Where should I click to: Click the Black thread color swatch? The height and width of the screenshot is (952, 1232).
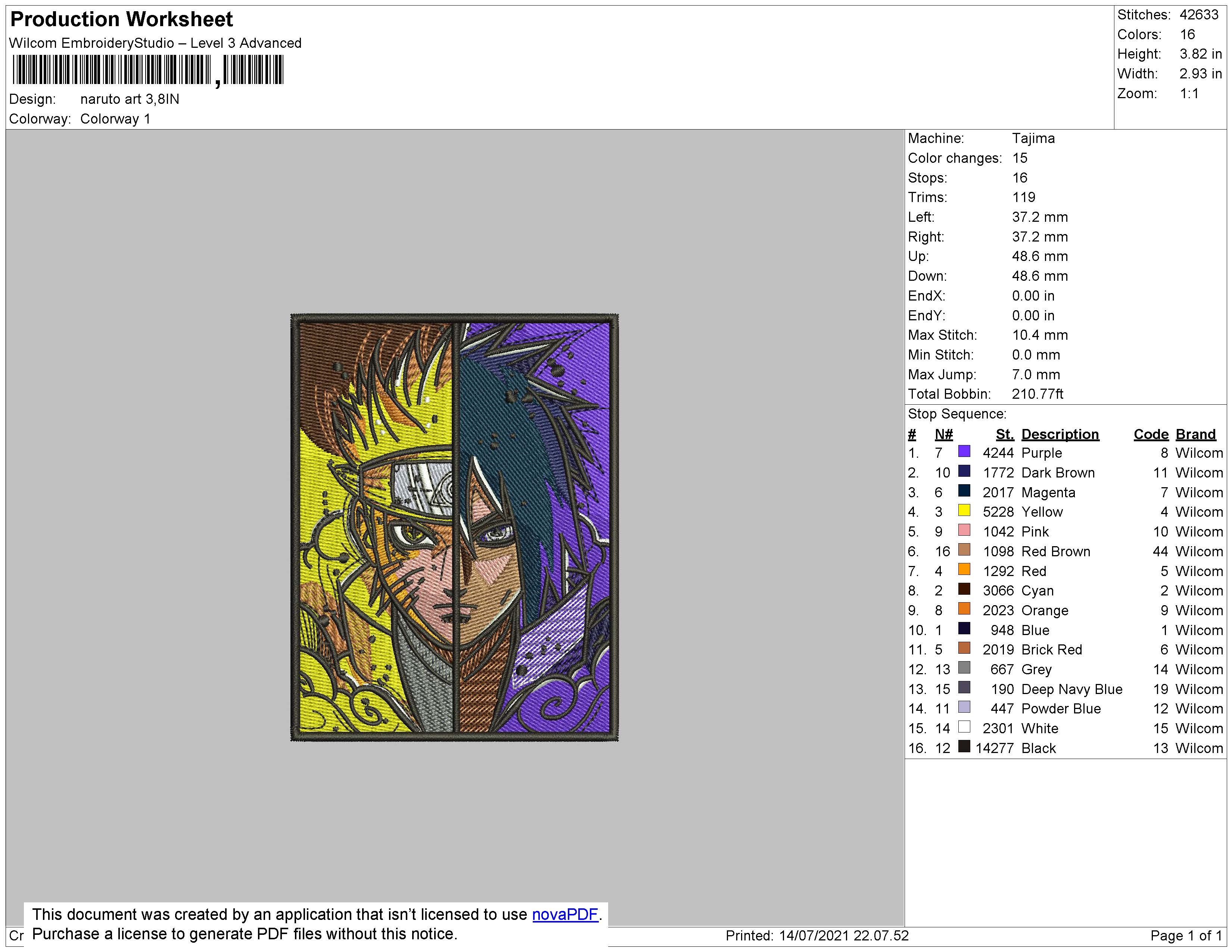tap(965, 747)
